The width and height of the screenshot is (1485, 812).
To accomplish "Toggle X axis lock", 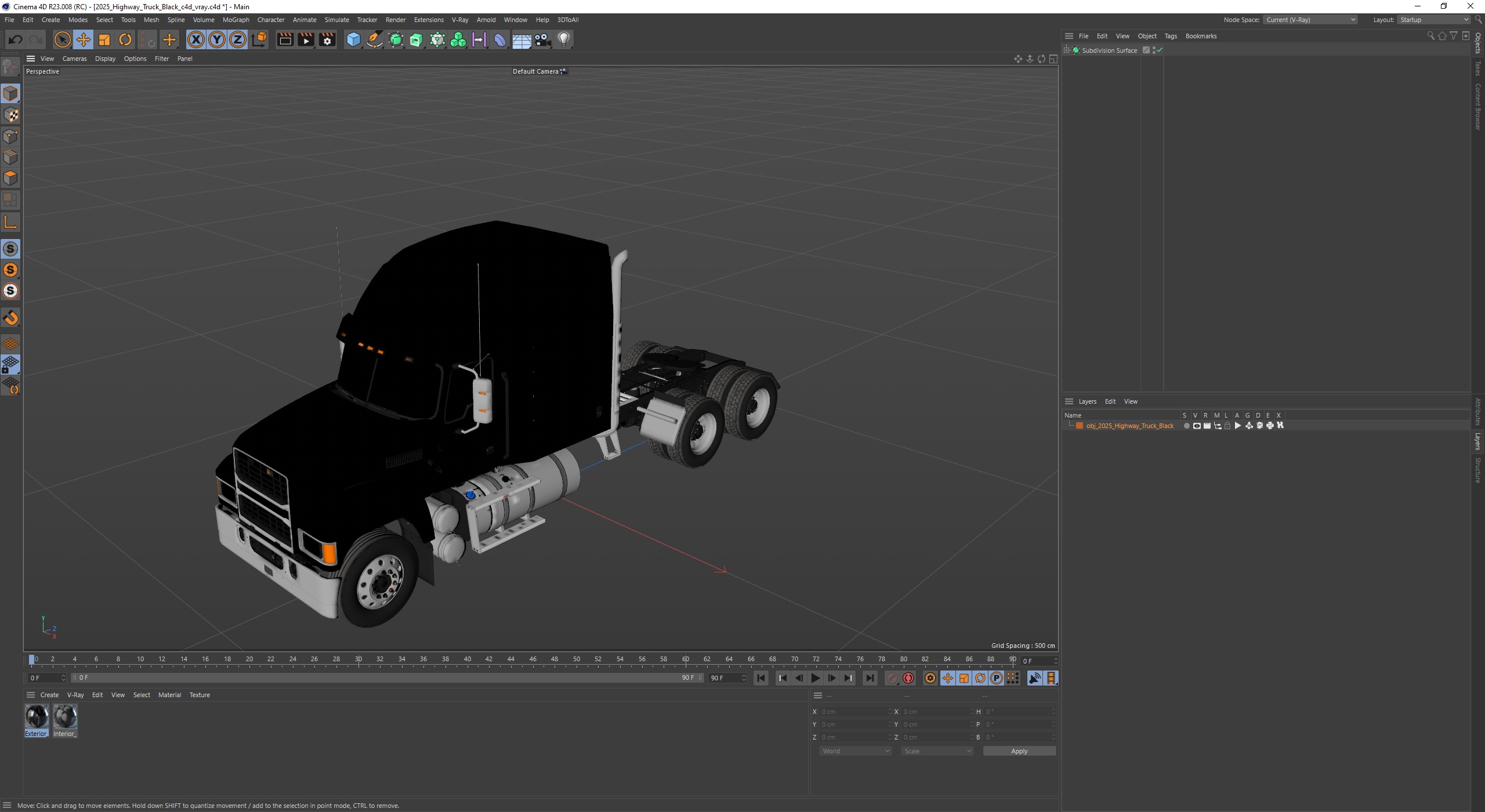I will point(196,39).
